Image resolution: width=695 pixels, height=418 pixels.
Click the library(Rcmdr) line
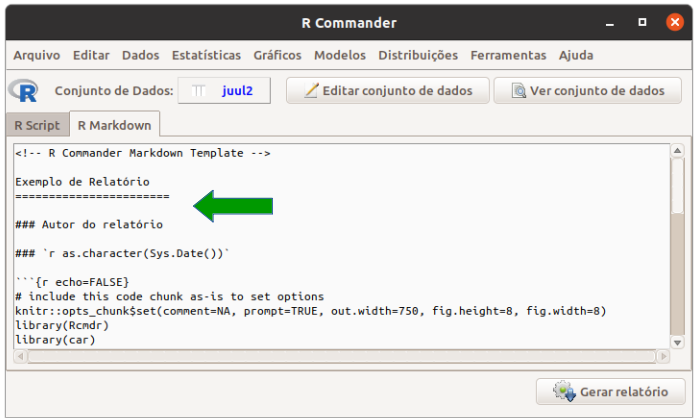(62, 325)
